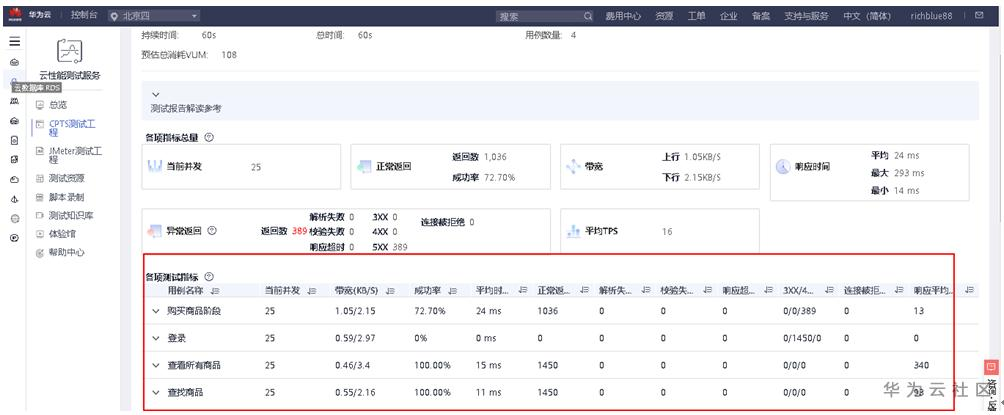Open 备案 in the top bar
The width and height of the screenshot is (1004, 415).
pos(761,16)
